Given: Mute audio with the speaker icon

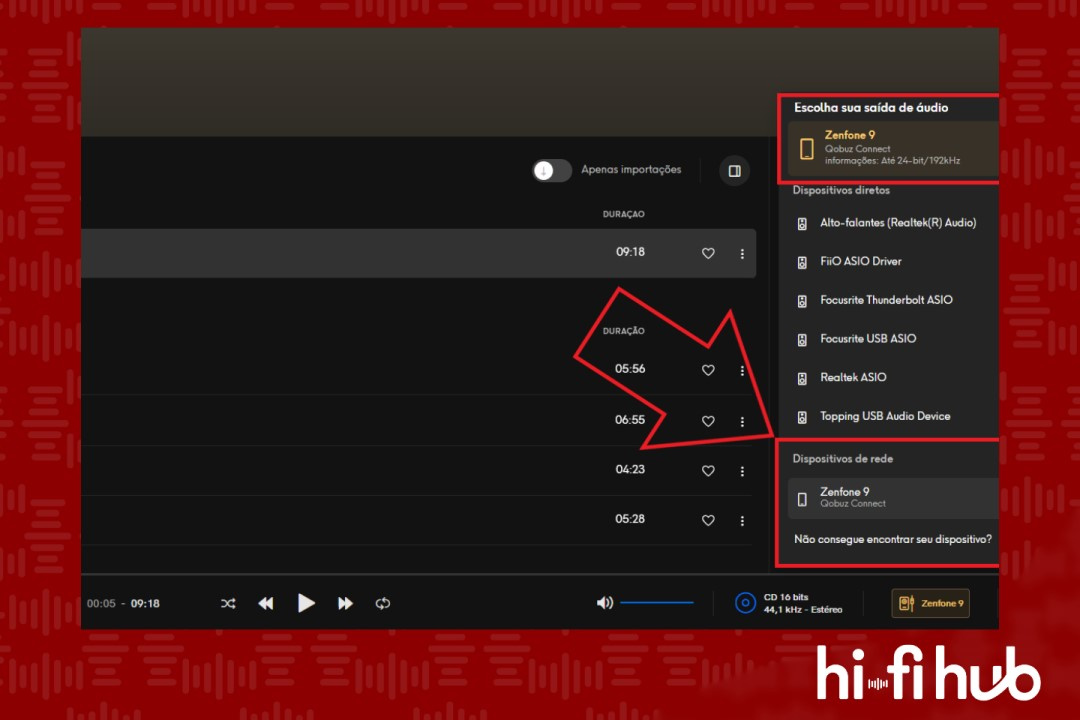Looking at the screenshot, I should click(604, 603).
